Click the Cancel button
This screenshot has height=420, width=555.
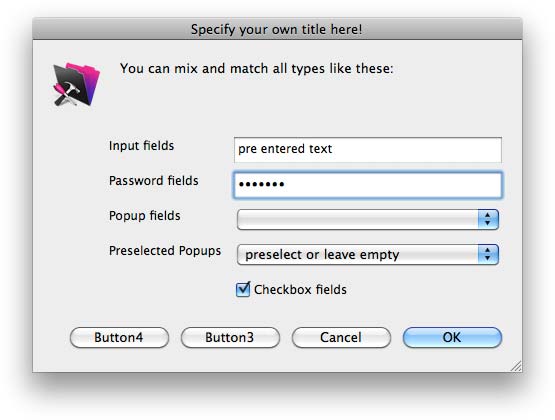[341, 337]
